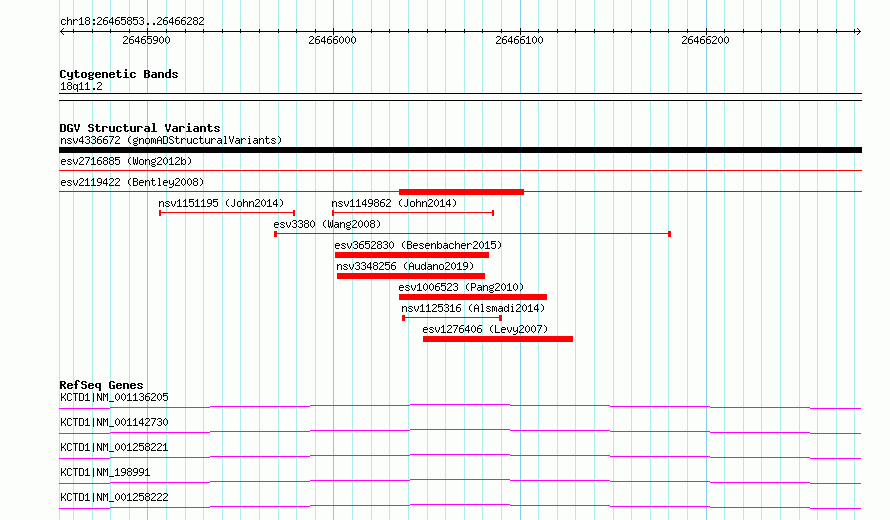
Task: Open the DGV Structural Variants track heading
Action: pos(140,128)
